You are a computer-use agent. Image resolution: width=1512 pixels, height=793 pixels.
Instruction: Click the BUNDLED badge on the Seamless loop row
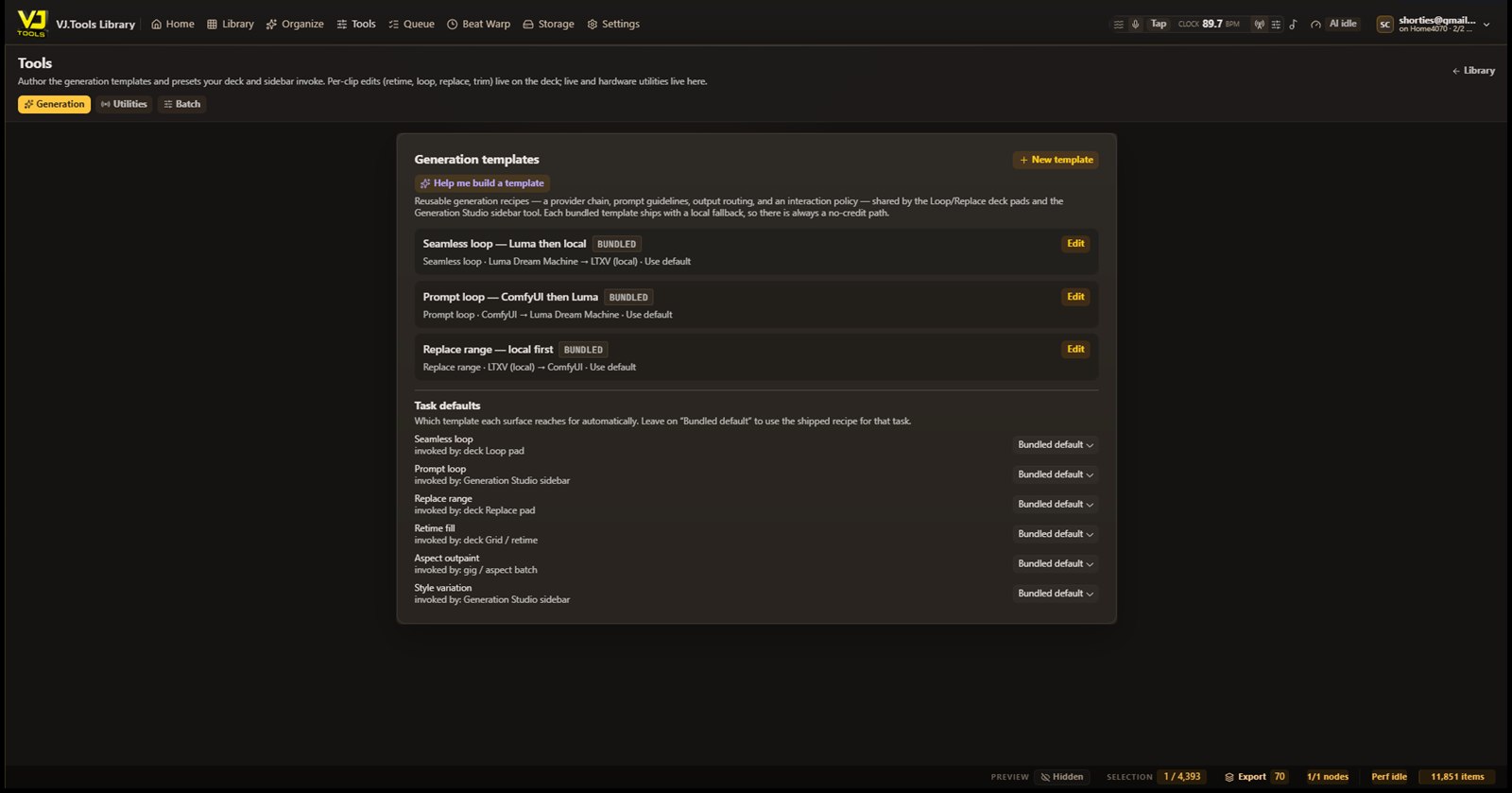[616, 244]
